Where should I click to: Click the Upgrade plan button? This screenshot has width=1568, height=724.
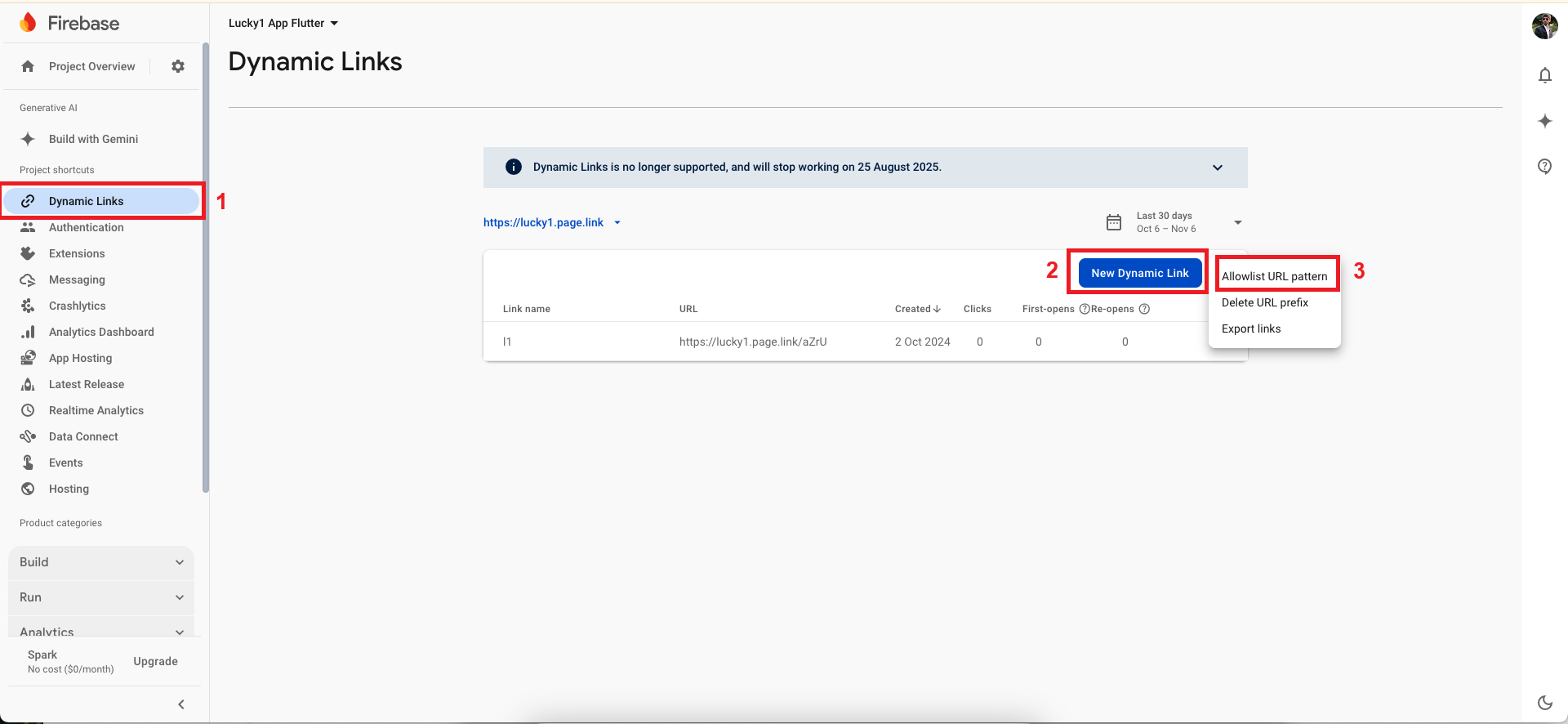pyautogui.click(x=155, y=661)
